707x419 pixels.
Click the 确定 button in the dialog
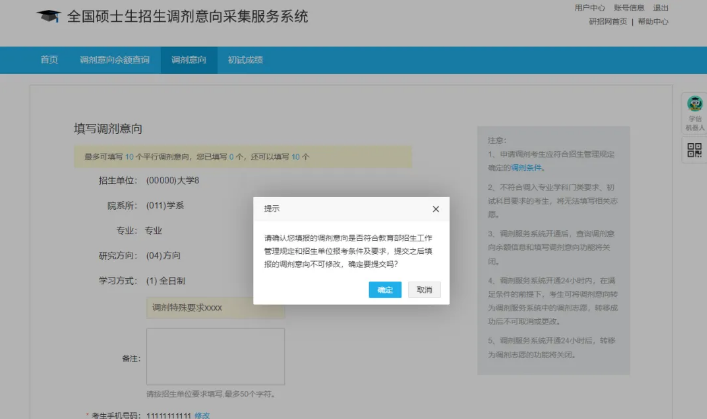(x=385, y=289)
